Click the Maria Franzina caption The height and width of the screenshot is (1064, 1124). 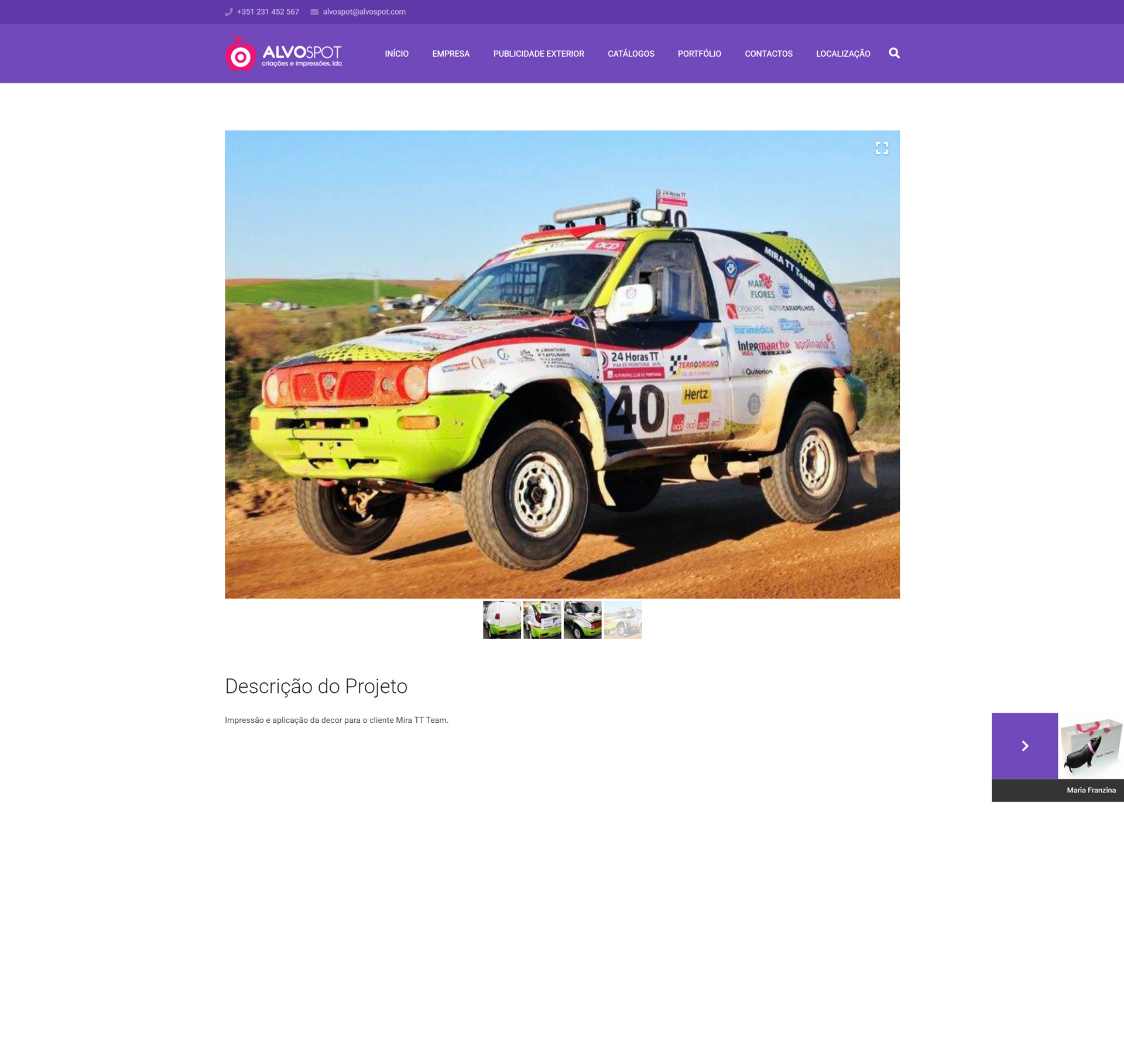tap(1091, 790)
